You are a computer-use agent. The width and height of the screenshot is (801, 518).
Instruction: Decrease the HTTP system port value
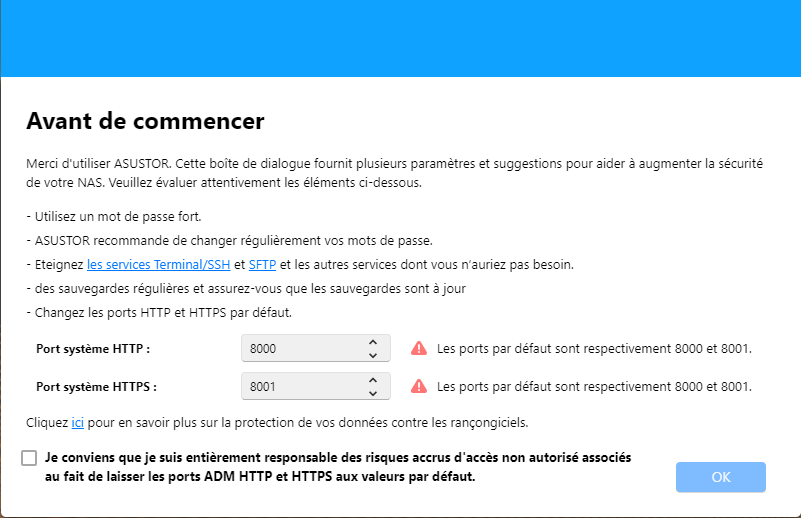click(373, 355)
